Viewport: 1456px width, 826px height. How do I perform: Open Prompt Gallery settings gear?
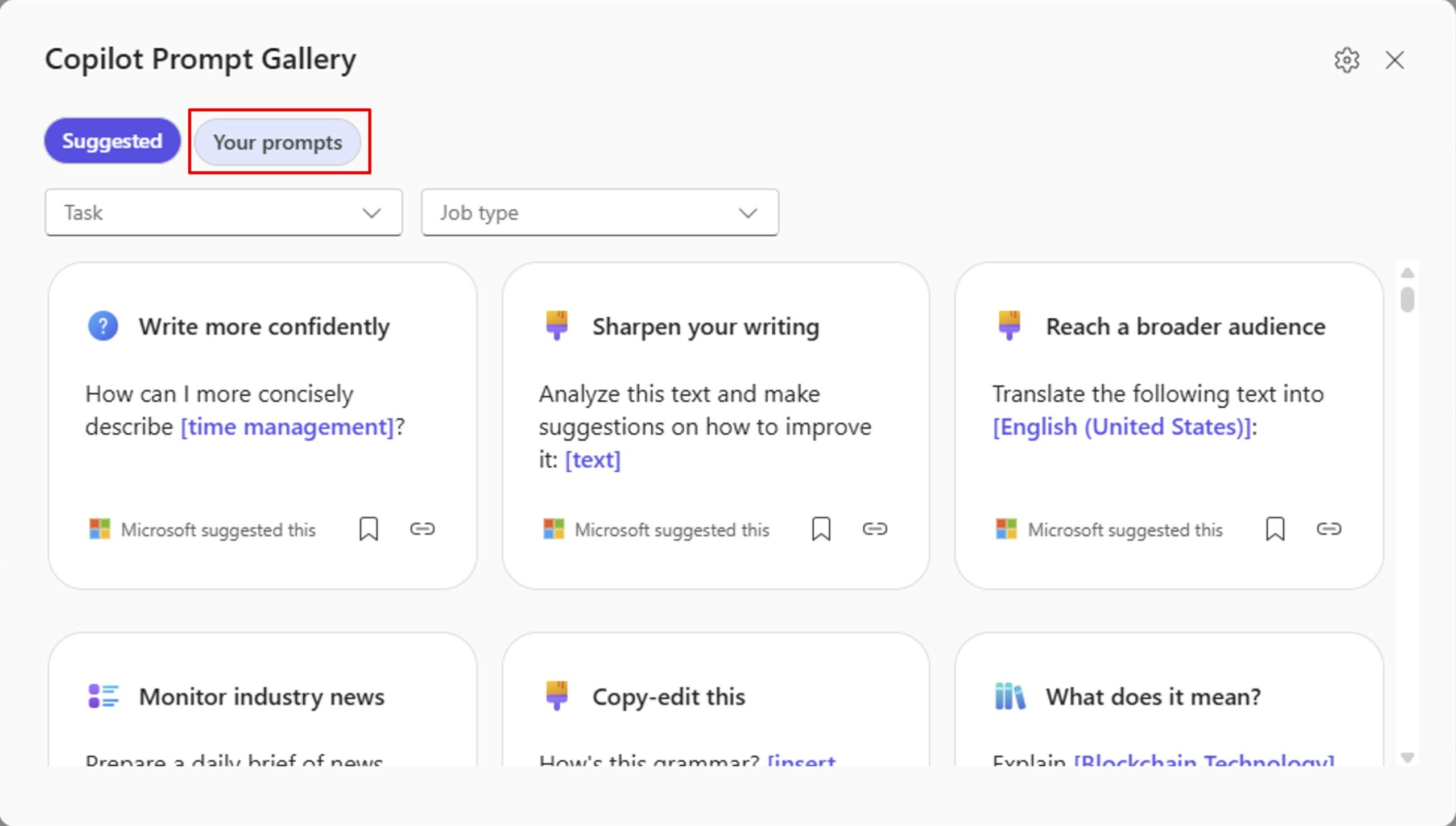pyautogui.click(x=1346, y=60)
